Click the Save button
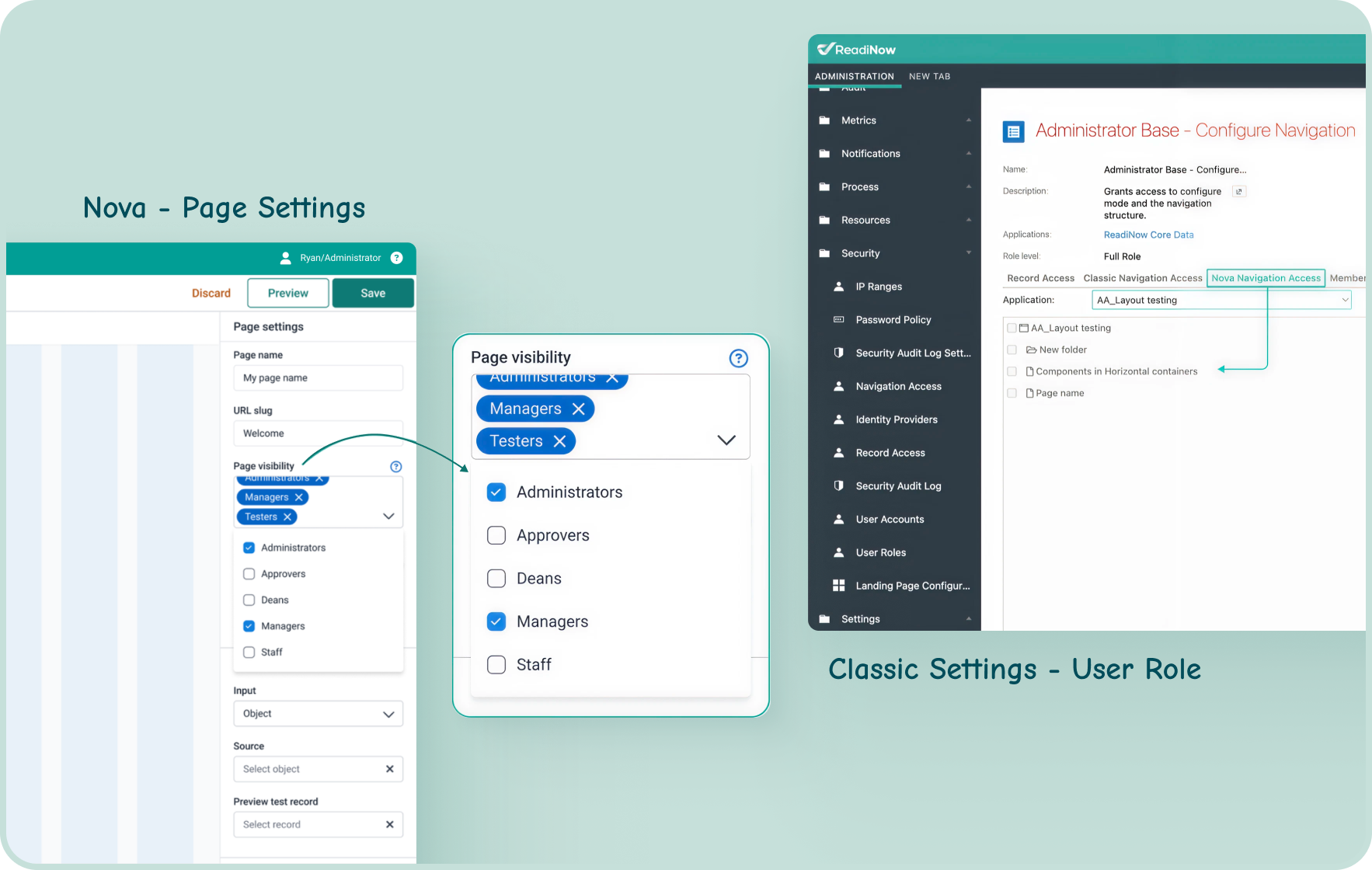This screenshot has height=870, width=1372. [x=373, y=293]
